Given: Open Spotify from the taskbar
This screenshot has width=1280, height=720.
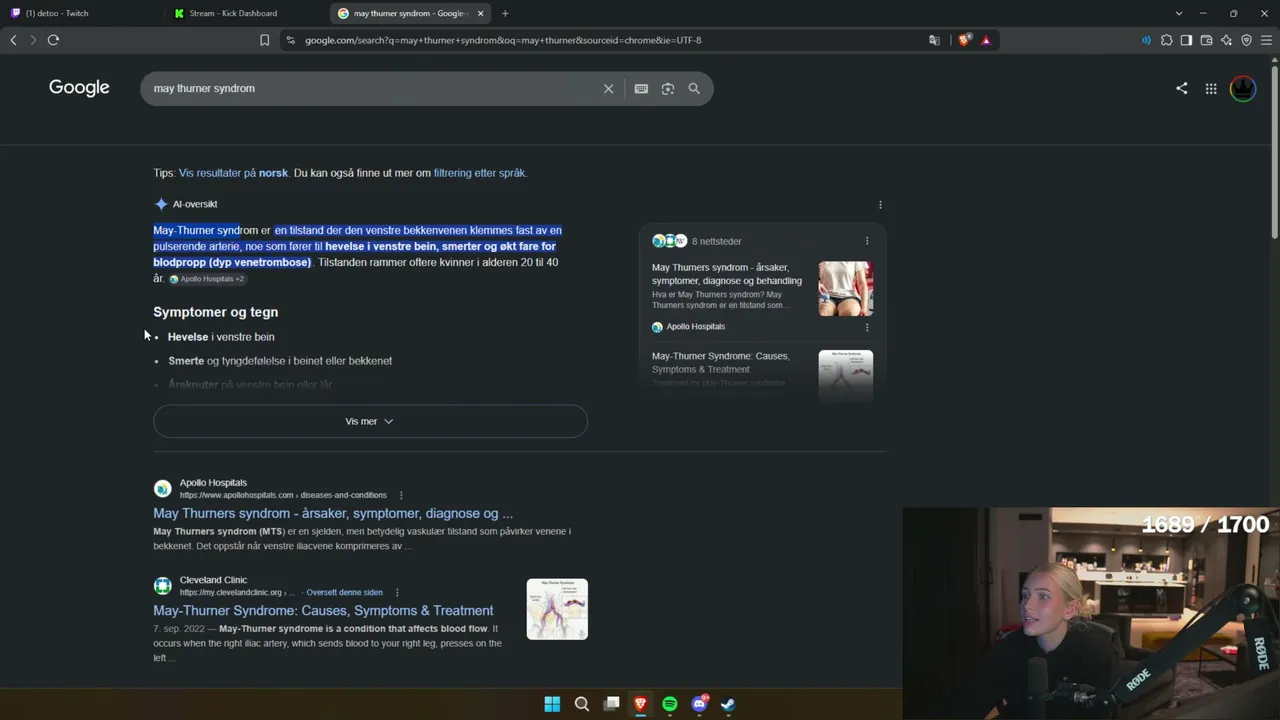Looking at the screenshot, I should point(670,704).
